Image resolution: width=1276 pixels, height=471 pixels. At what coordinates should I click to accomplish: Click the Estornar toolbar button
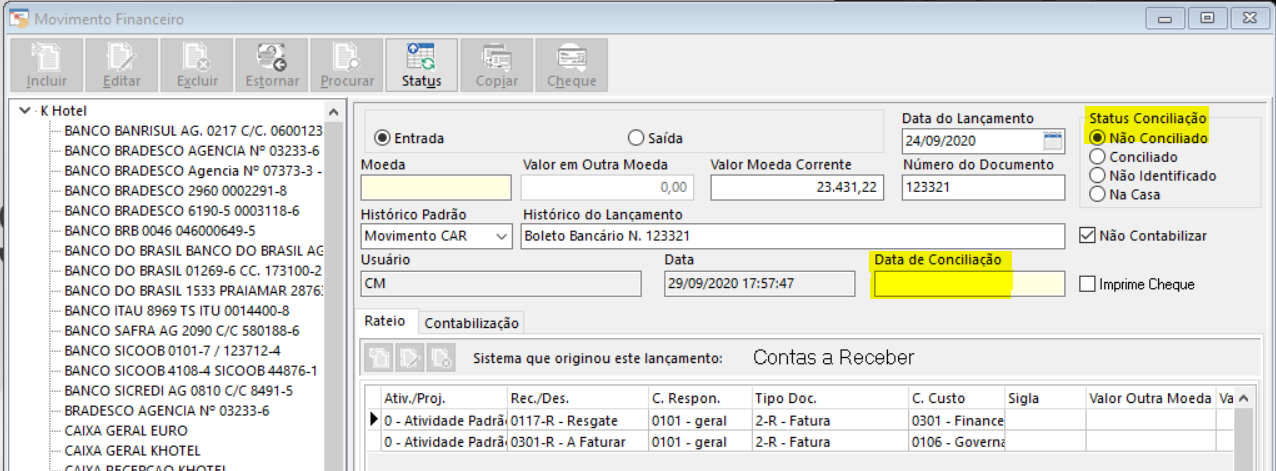(x=271, y=66)
